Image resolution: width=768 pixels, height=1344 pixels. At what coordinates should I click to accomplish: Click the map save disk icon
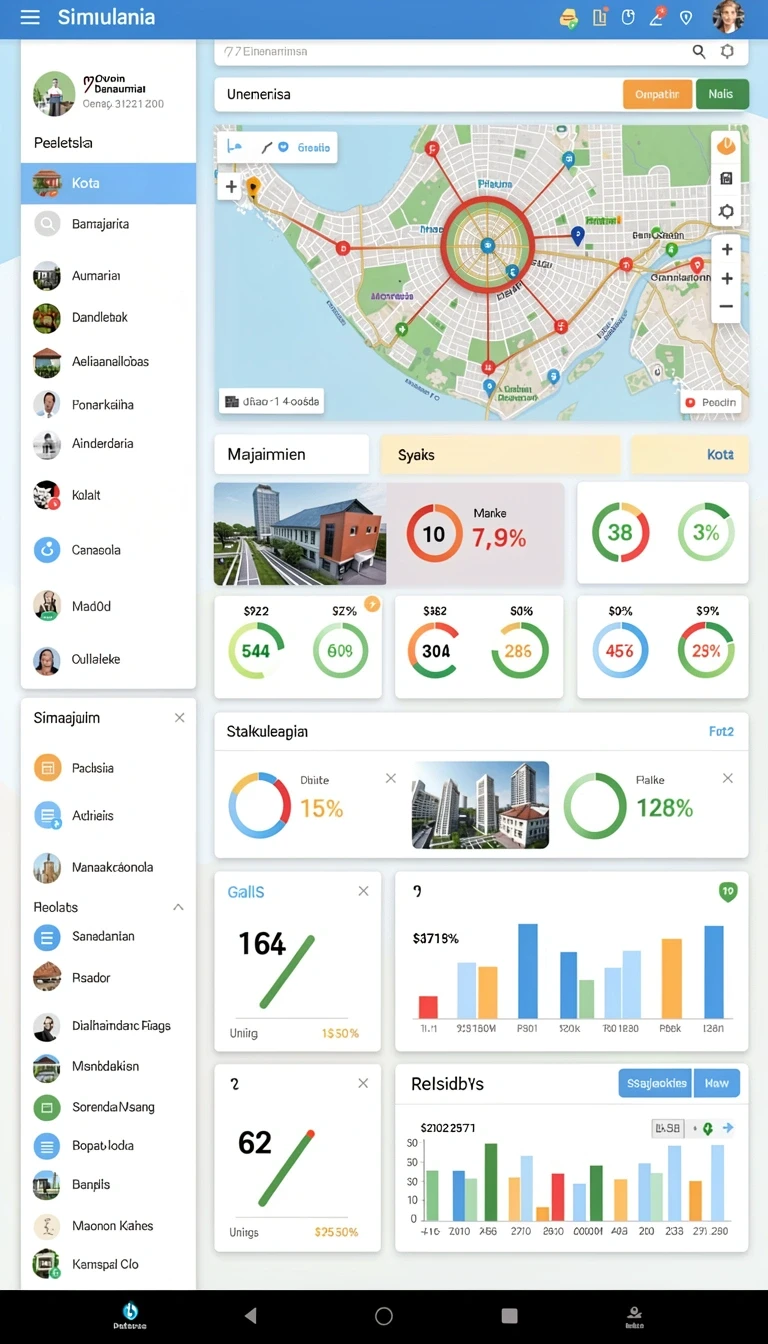726,179
